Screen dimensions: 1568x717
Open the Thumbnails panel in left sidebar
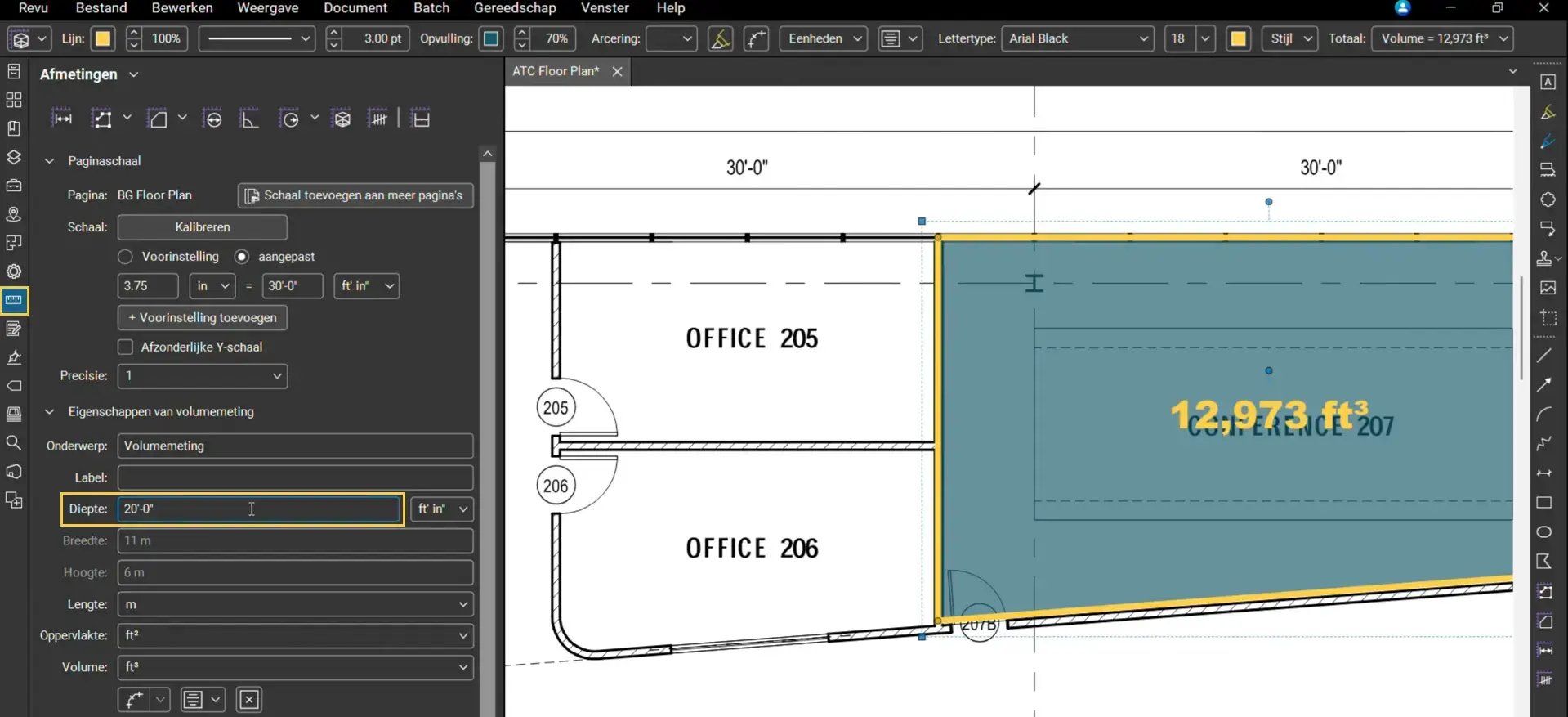(14, 100)
